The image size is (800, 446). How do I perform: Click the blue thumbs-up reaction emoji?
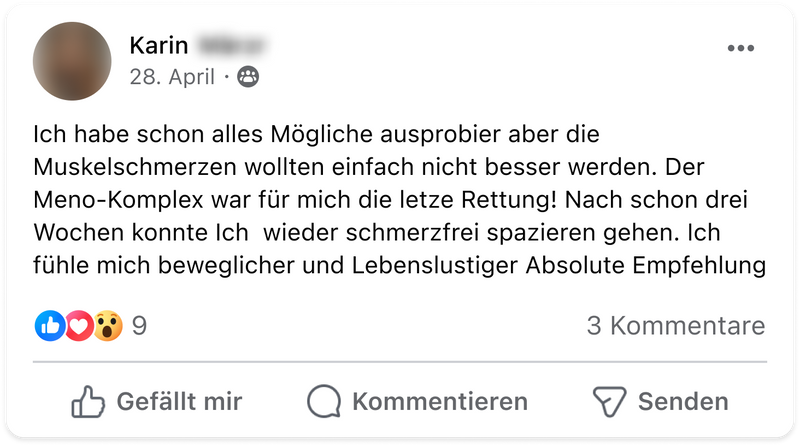coord(50,325)
